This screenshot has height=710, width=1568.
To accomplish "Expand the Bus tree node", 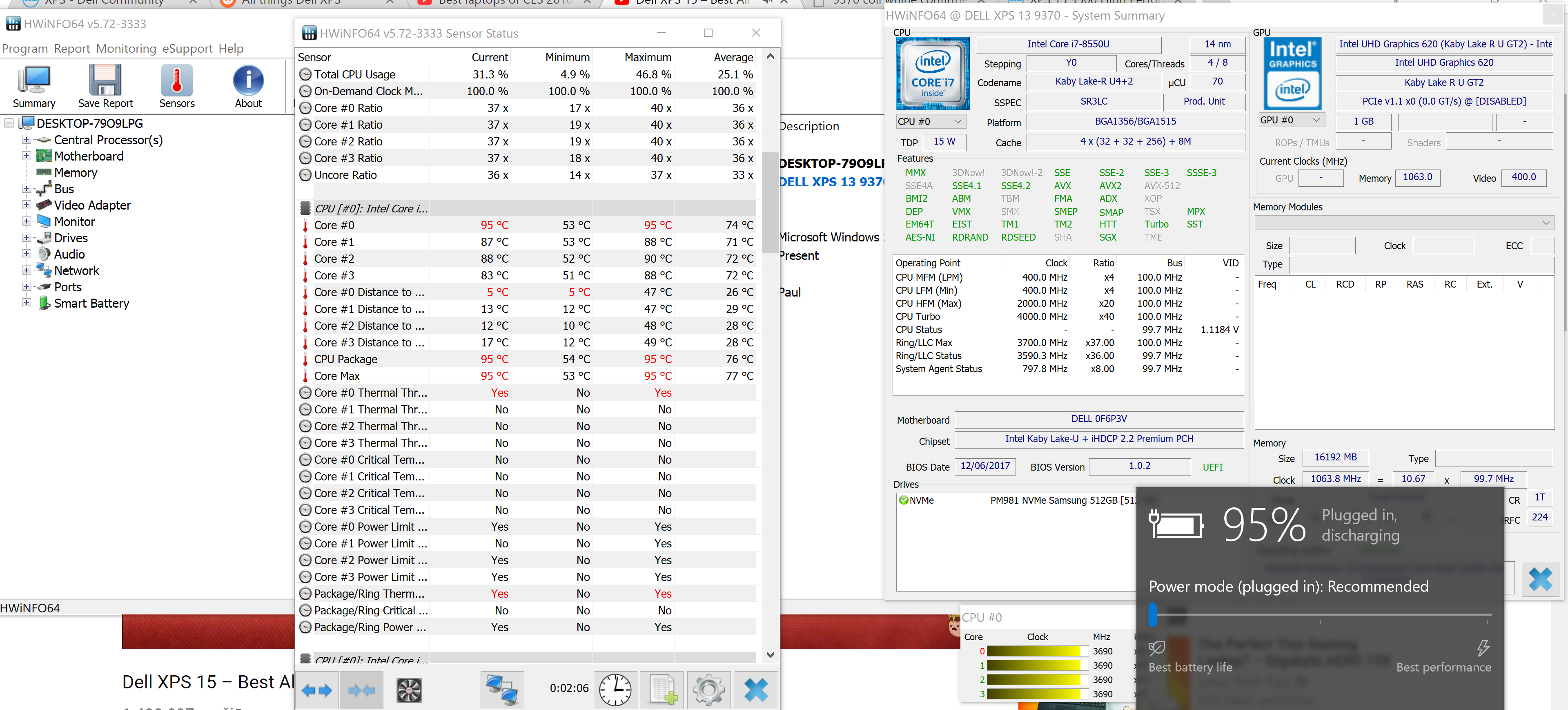I will point(26,188).
